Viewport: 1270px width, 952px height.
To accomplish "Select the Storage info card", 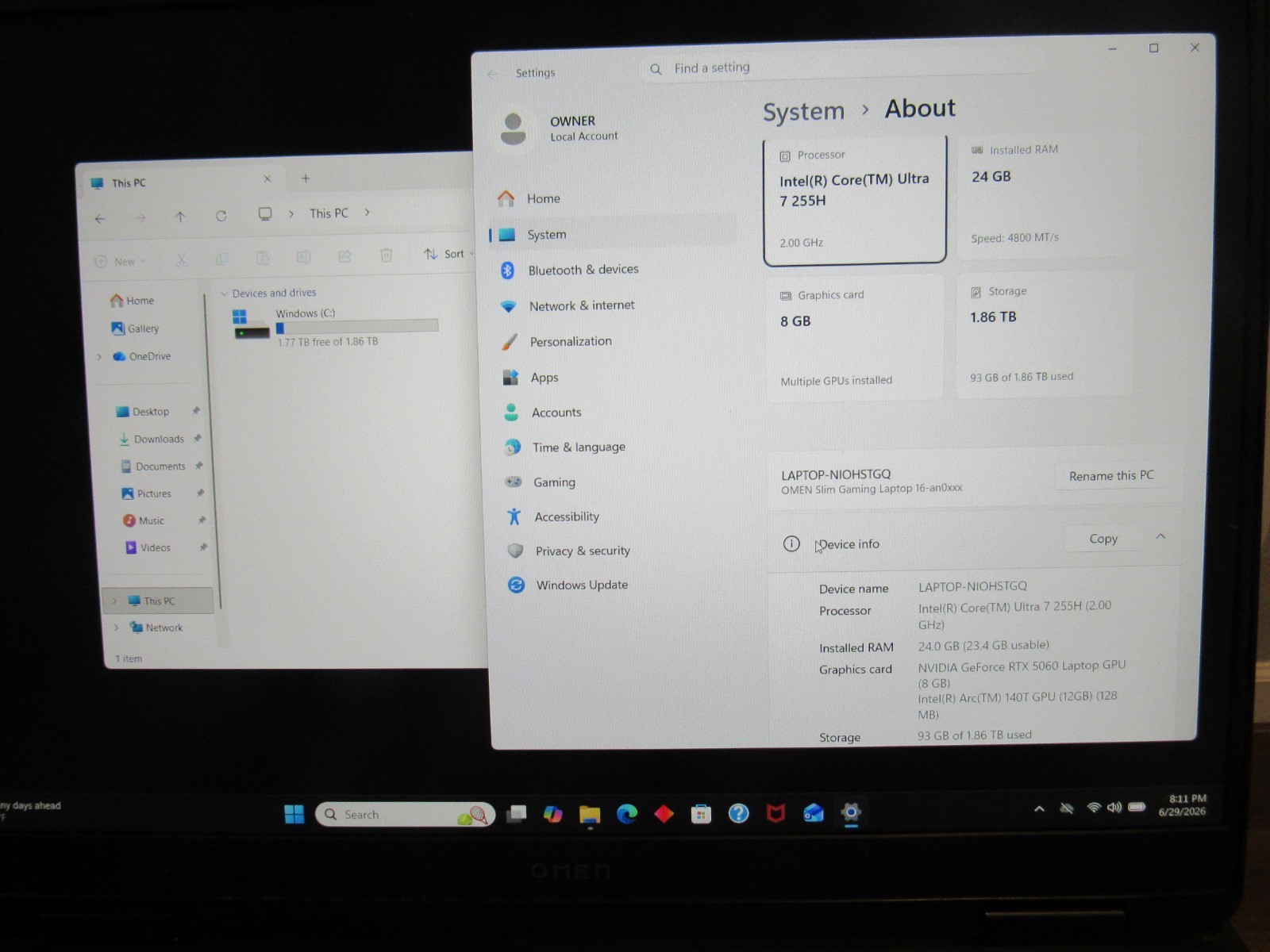I will [1045, 333].
